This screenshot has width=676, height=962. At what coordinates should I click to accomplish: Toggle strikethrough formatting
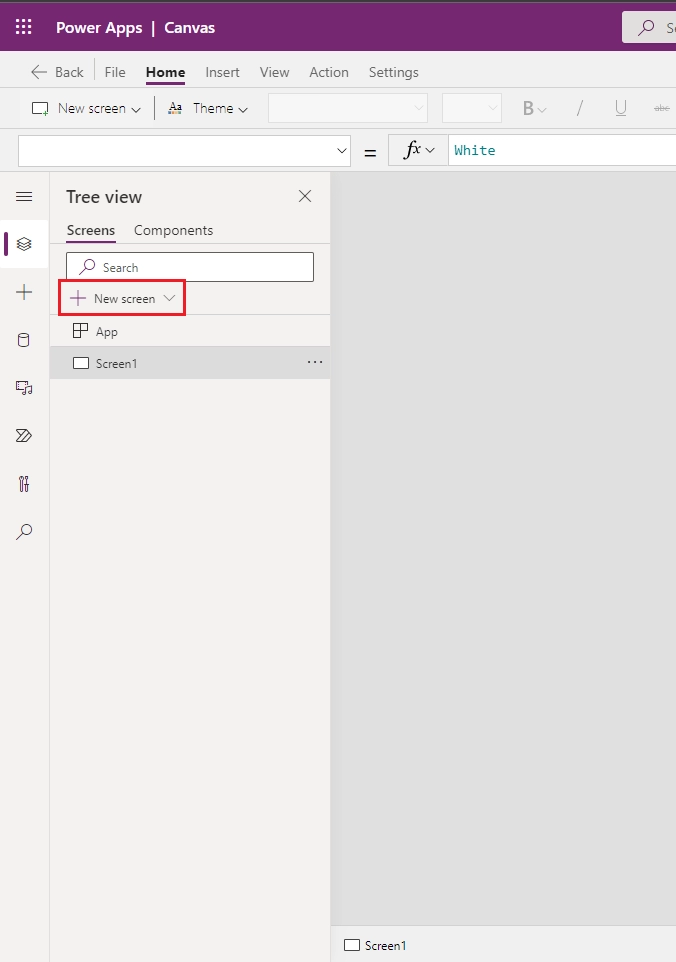tap(661, 109)
